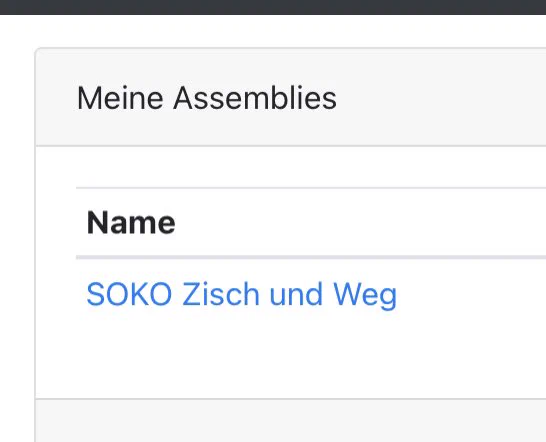Image resolution: width=546 pixels, height=442 pixels.
Task: Click the thick divider line under the Name header
Action: [x=311, y=257]
